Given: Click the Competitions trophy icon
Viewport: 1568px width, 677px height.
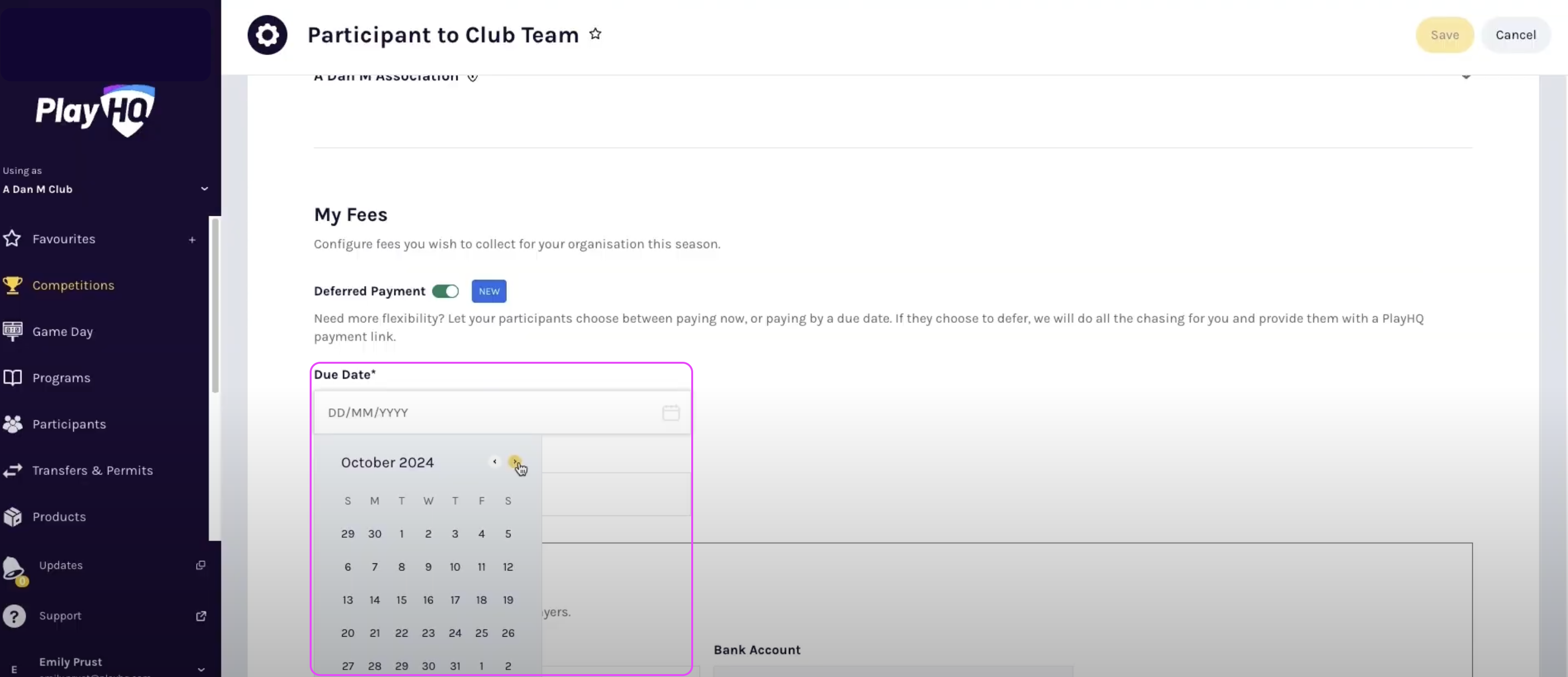Looking at the screenshot, I should pos(12,285).
